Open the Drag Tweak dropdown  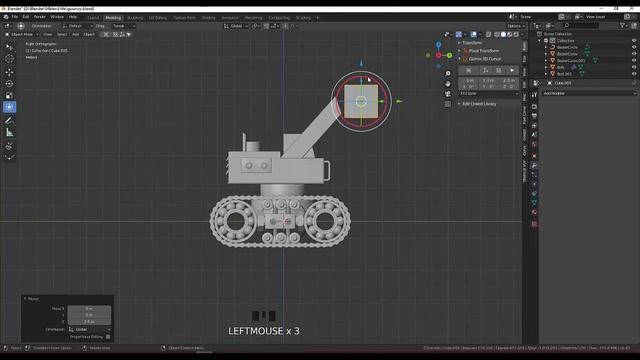pos(124,26)
